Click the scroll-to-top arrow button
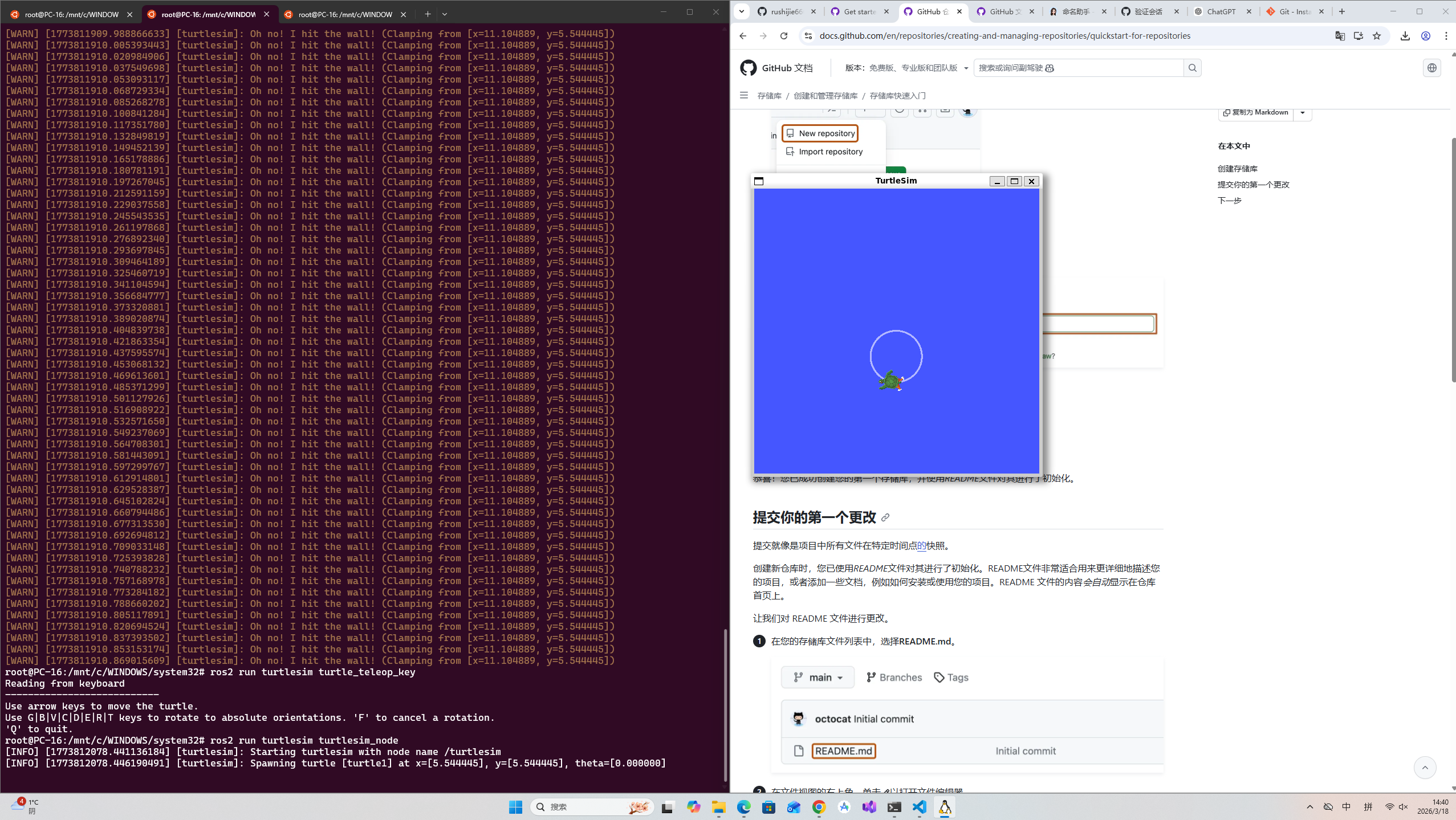Screen dimensions: 1456x820 pos(1425,768)
